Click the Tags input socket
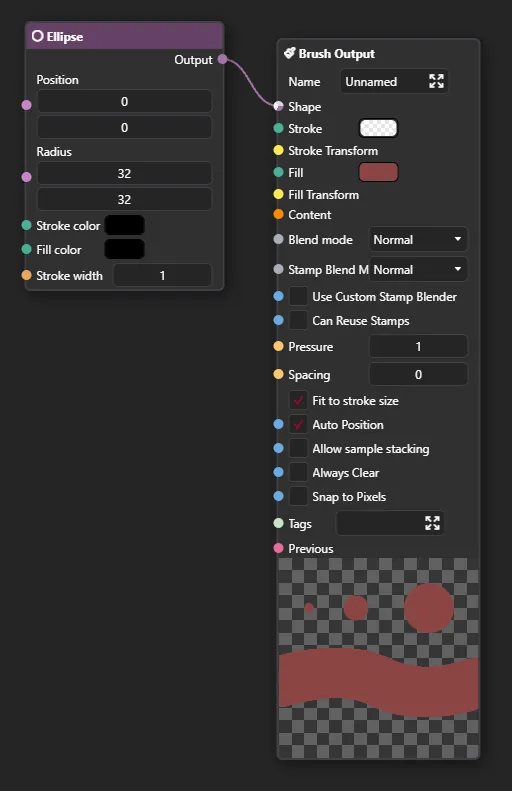Viewport: 512px width, 791px height. [278, 523]
